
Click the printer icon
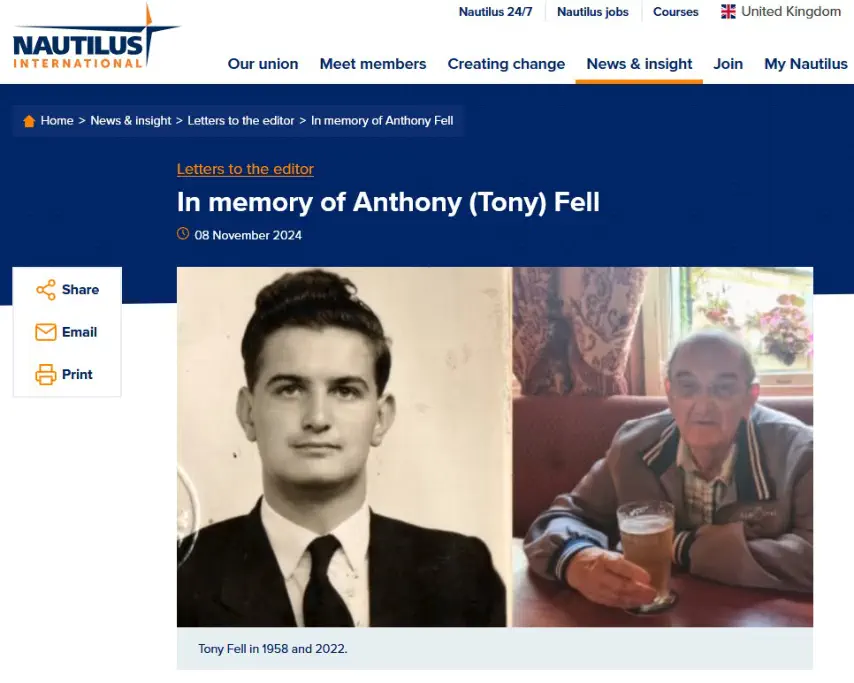coord(46,375)
